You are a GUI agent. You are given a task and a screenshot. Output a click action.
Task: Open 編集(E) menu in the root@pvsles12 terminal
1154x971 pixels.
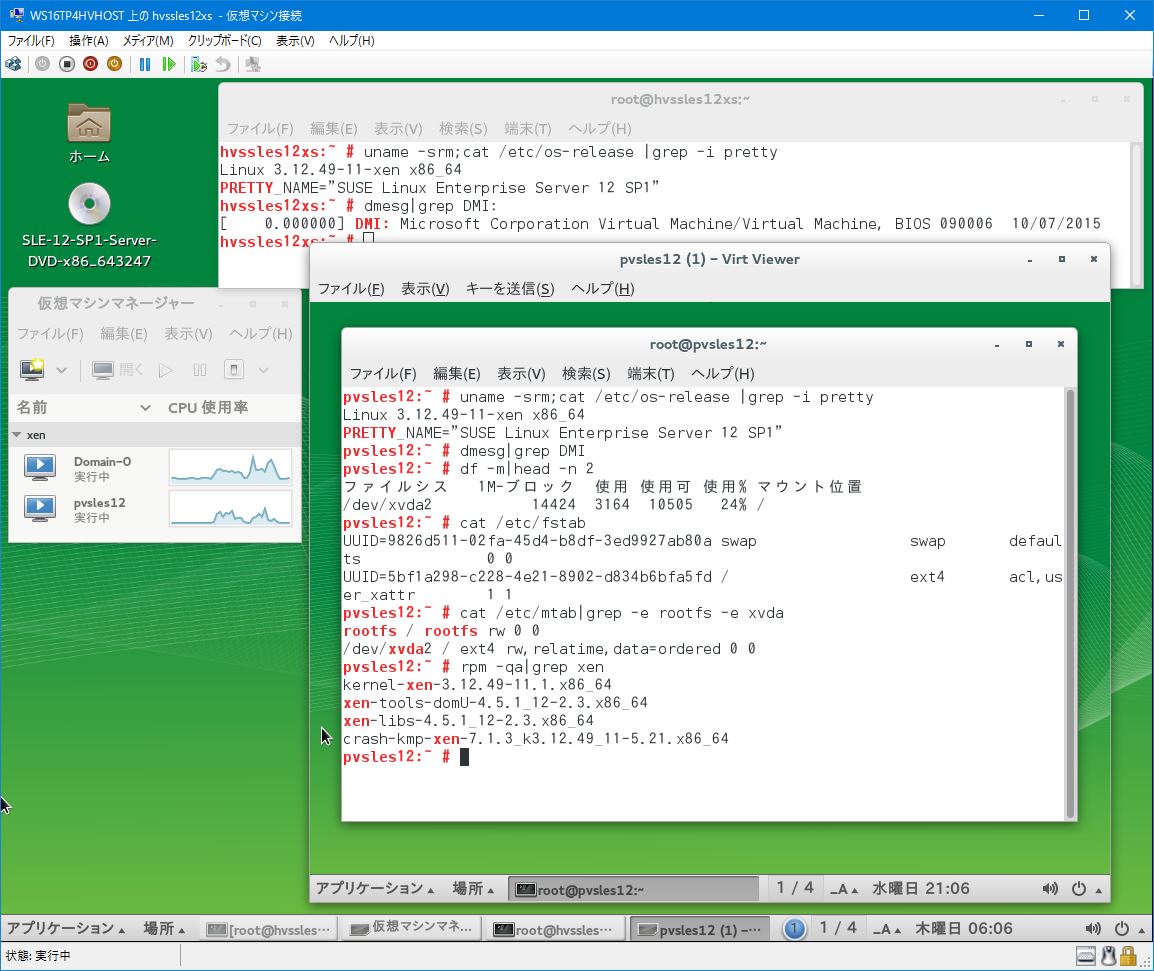(457, 374)
